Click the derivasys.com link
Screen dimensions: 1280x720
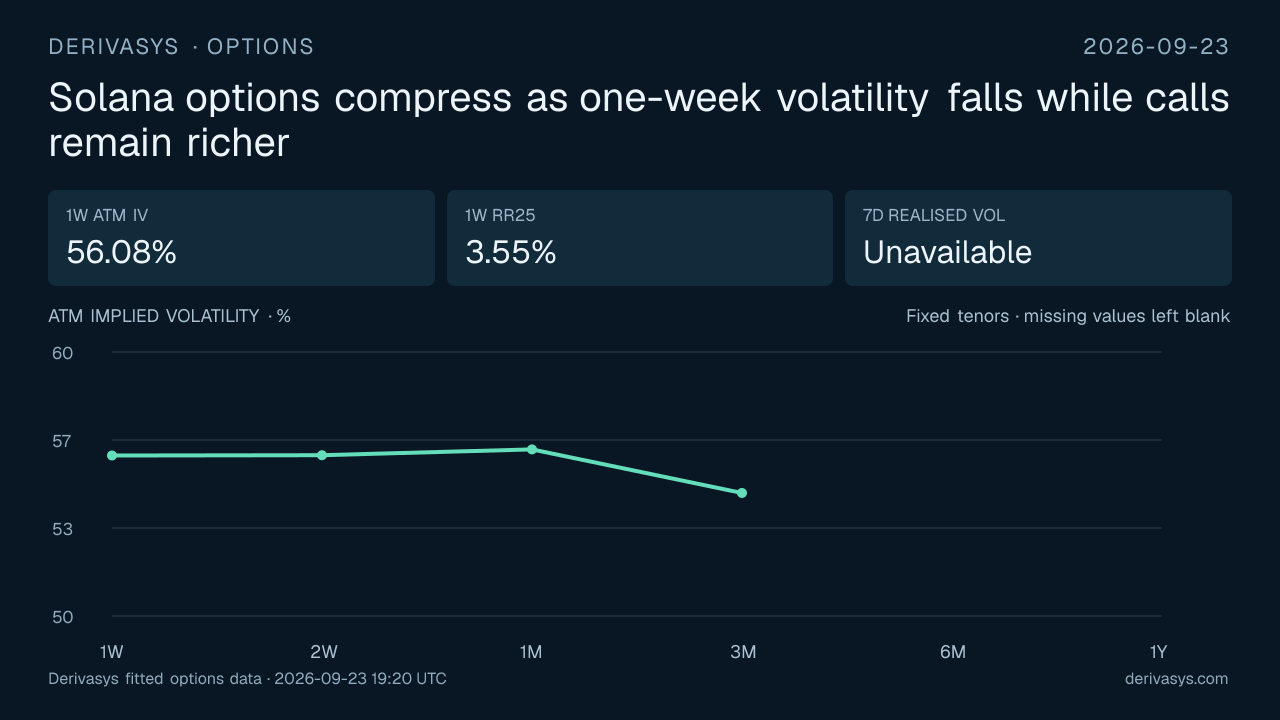tap(1176, 679)
